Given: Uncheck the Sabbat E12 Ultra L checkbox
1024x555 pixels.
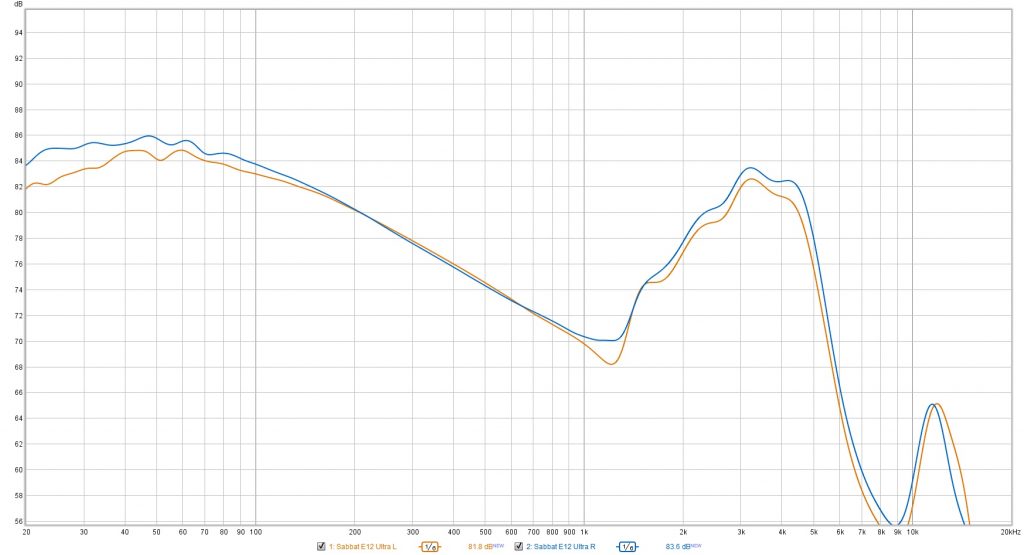Looking at the screenshot, I should click(x=321, y=546).
